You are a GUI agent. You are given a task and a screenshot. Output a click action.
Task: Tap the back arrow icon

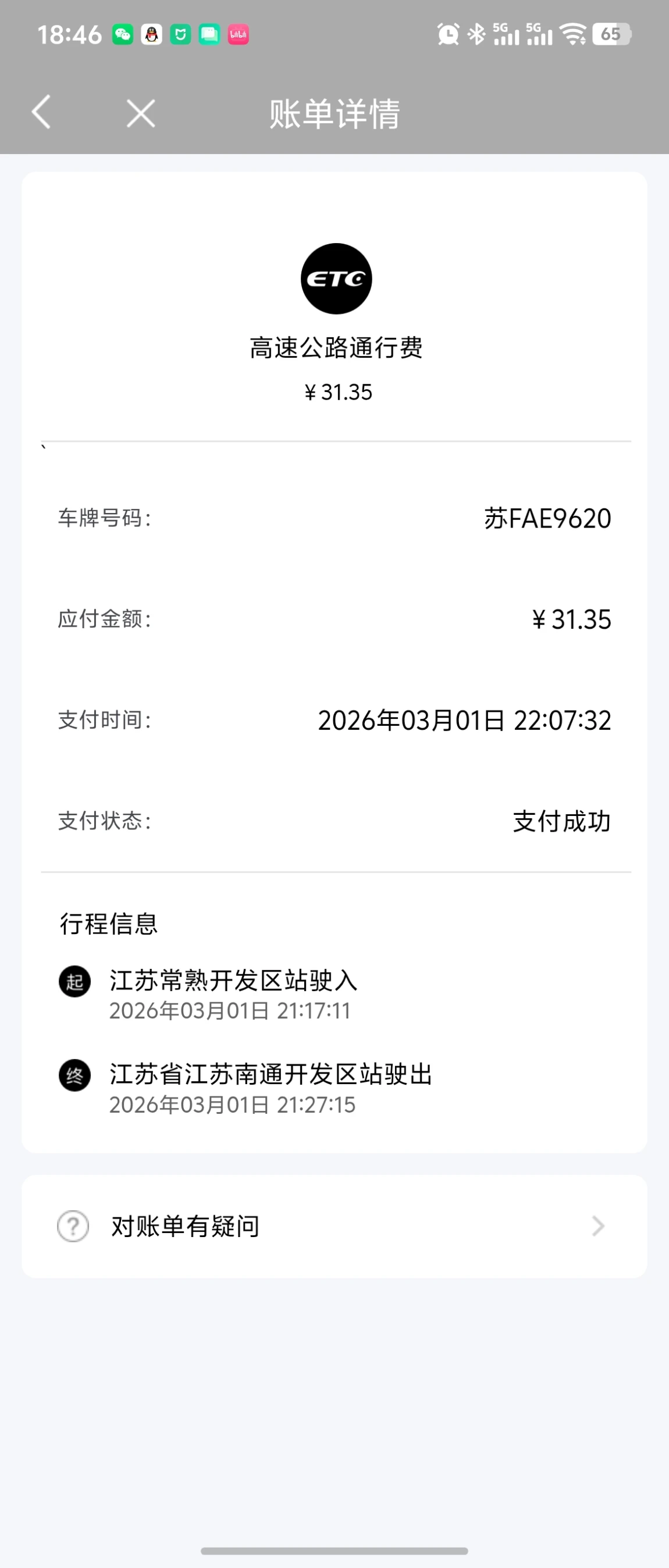pyautogui.click(x=41, y=113)
